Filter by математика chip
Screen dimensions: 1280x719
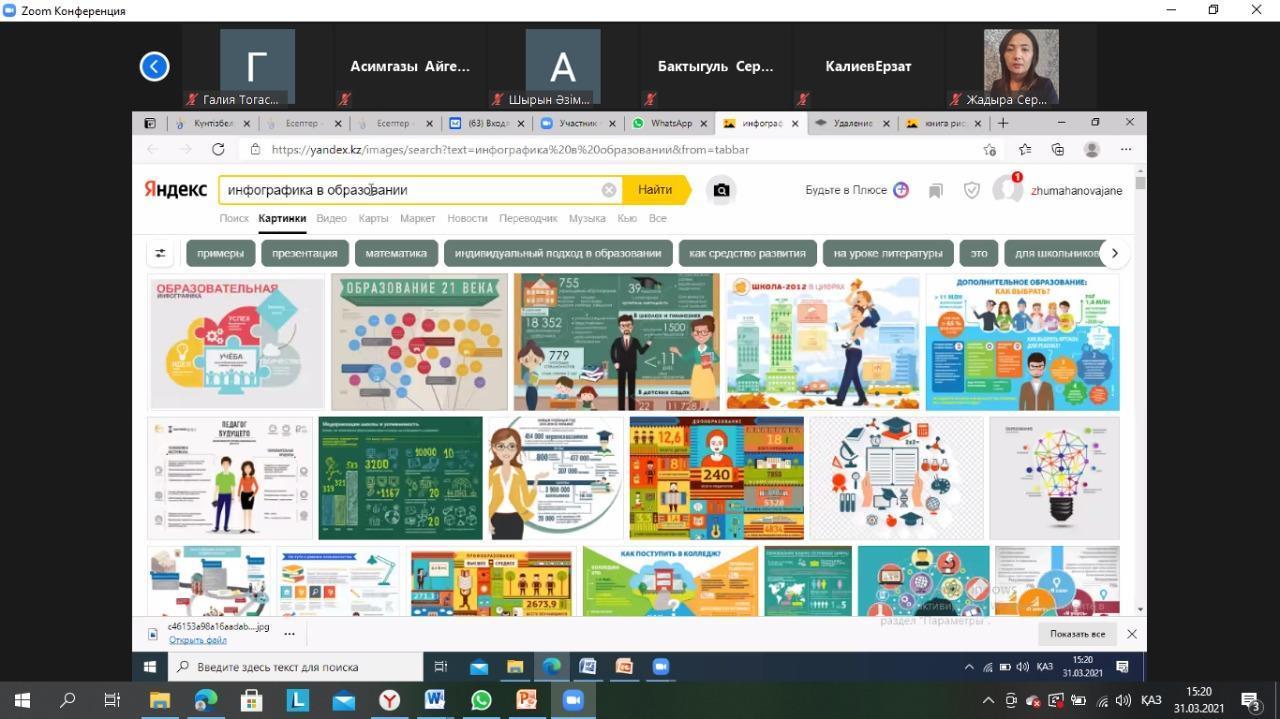[396, 253]
